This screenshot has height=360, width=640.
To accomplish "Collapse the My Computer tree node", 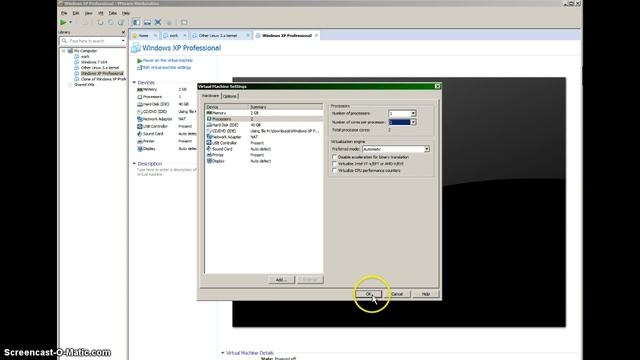I will [64, 51].
